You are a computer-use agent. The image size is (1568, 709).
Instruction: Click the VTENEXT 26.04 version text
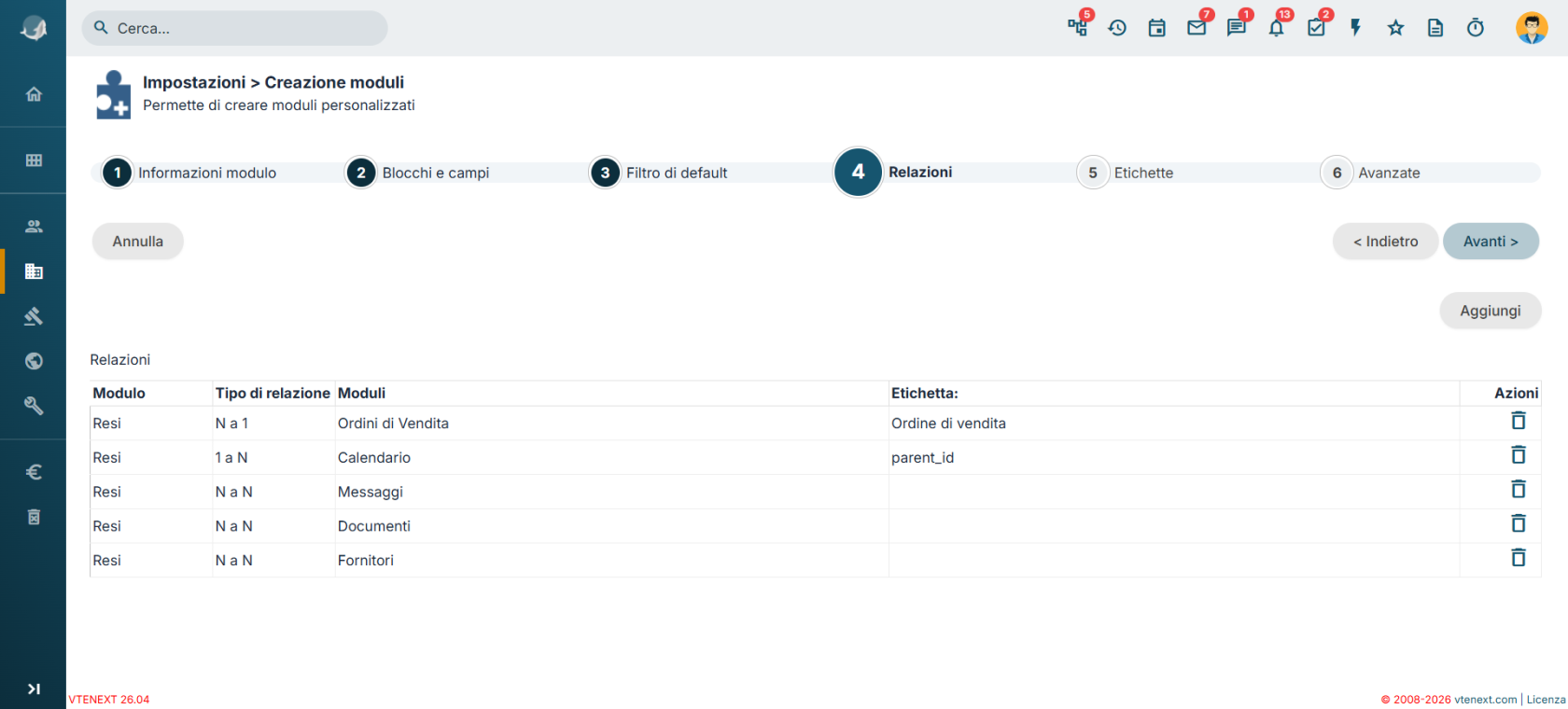(x=109, y=700)
